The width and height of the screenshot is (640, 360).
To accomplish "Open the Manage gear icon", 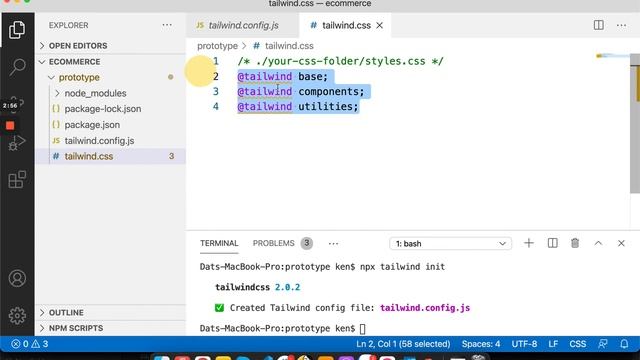I will click(17, 316).
